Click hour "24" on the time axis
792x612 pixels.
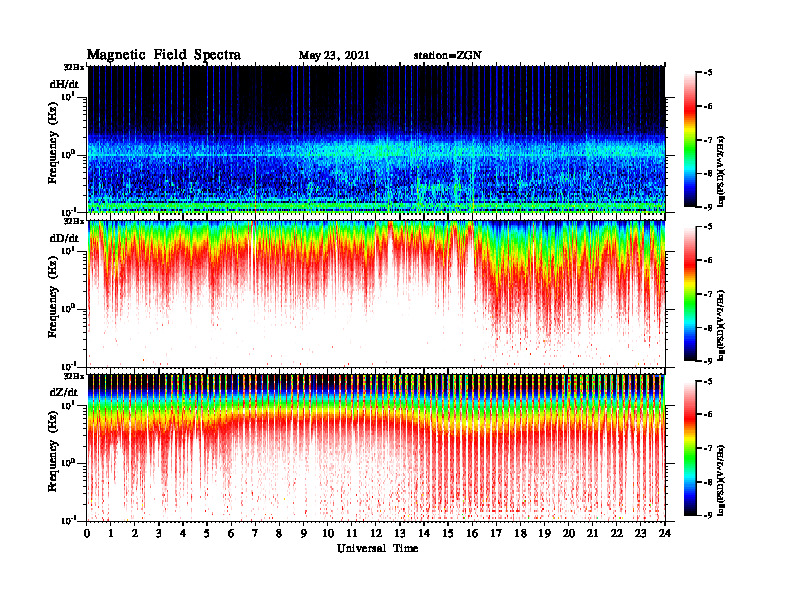[x=665, y=534]
